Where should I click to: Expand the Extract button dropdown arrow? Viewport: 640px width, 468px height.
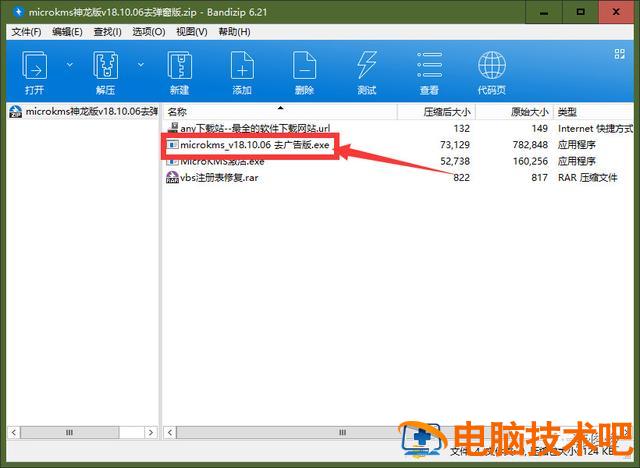point(141,65)
